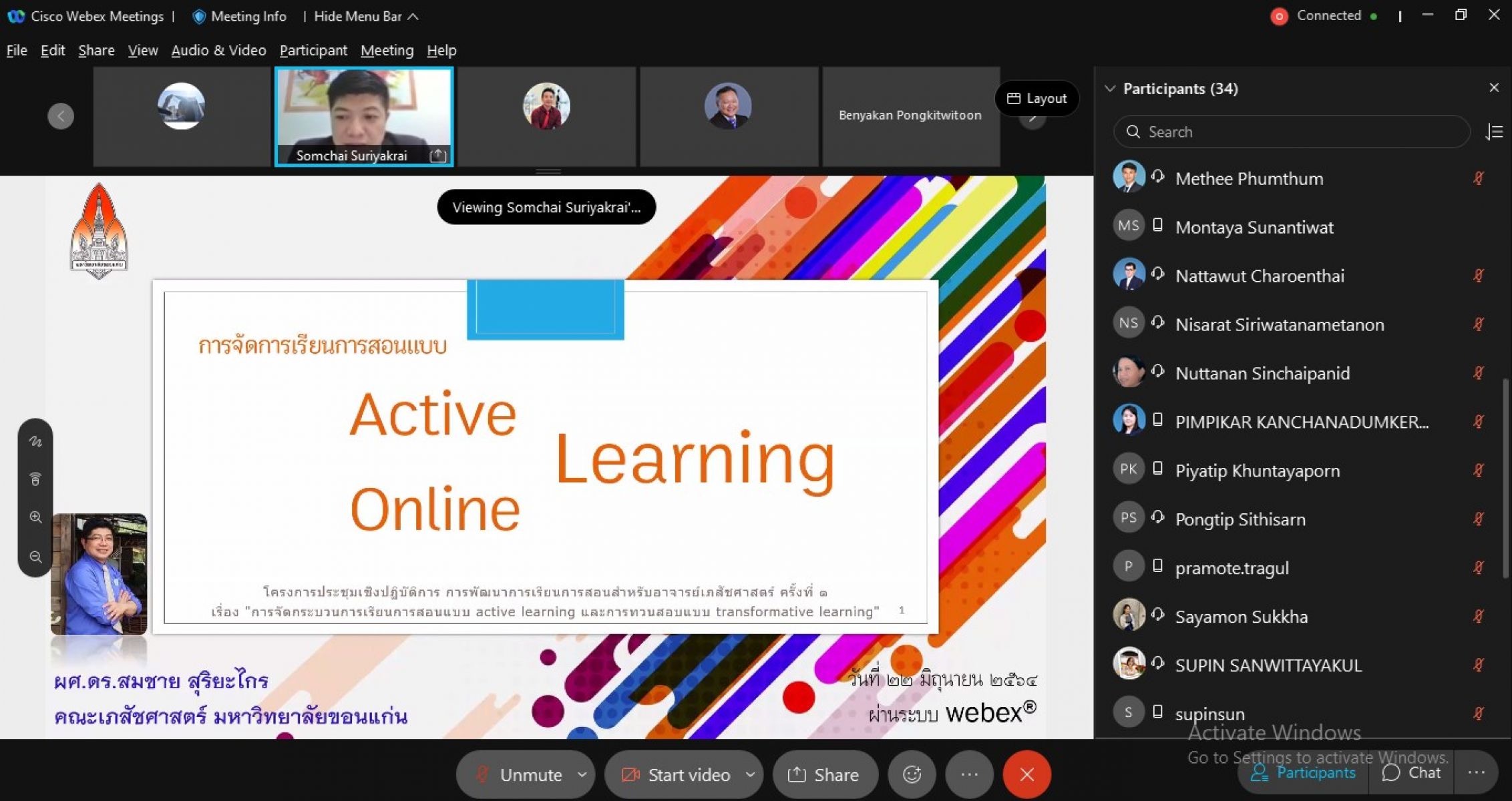Screen dimensions: 1512x801
Task: Leave the meeting with the red X button
Action: click(1026, 774)
